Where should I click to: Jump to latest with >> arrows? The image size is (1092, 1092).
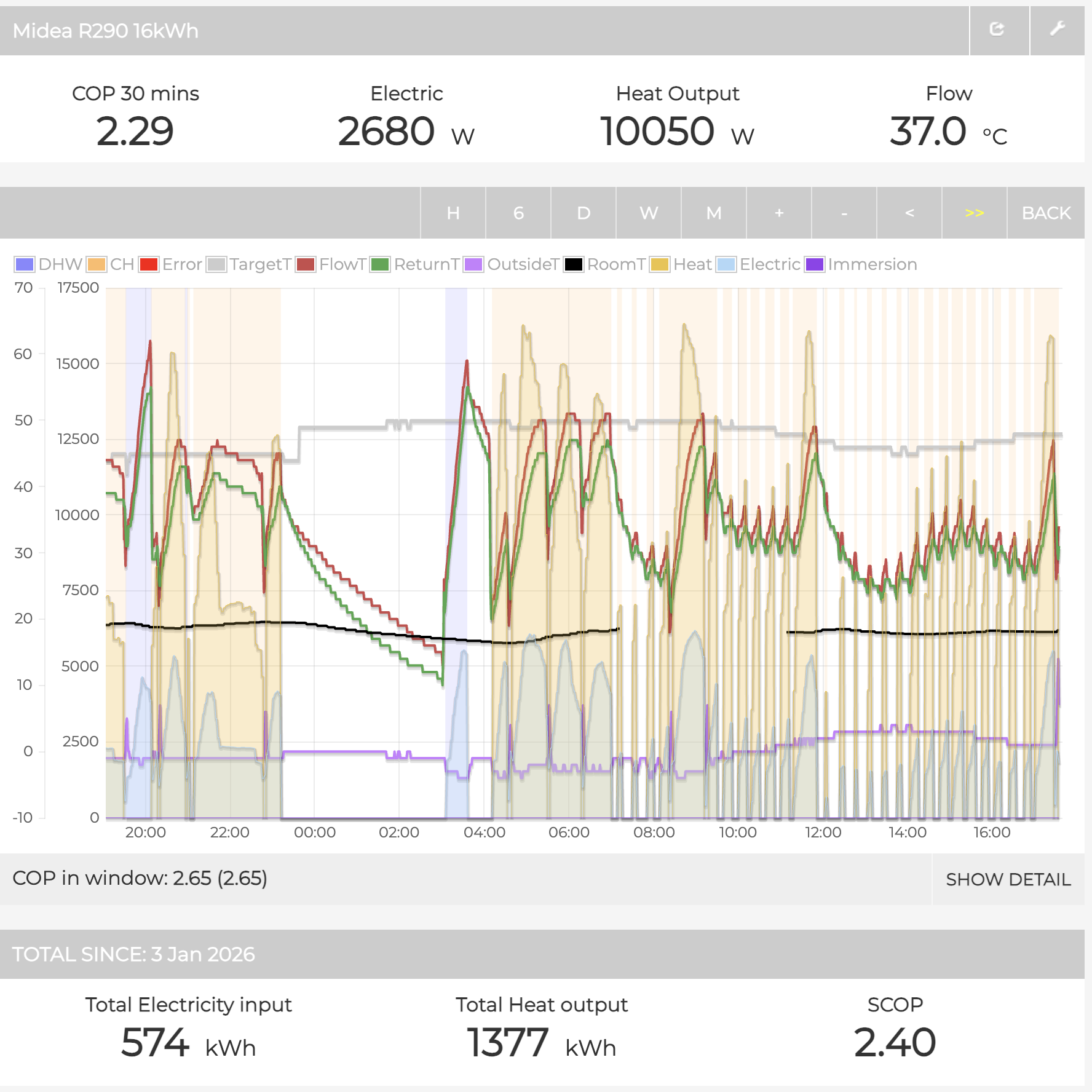click(x=974, y=213)
